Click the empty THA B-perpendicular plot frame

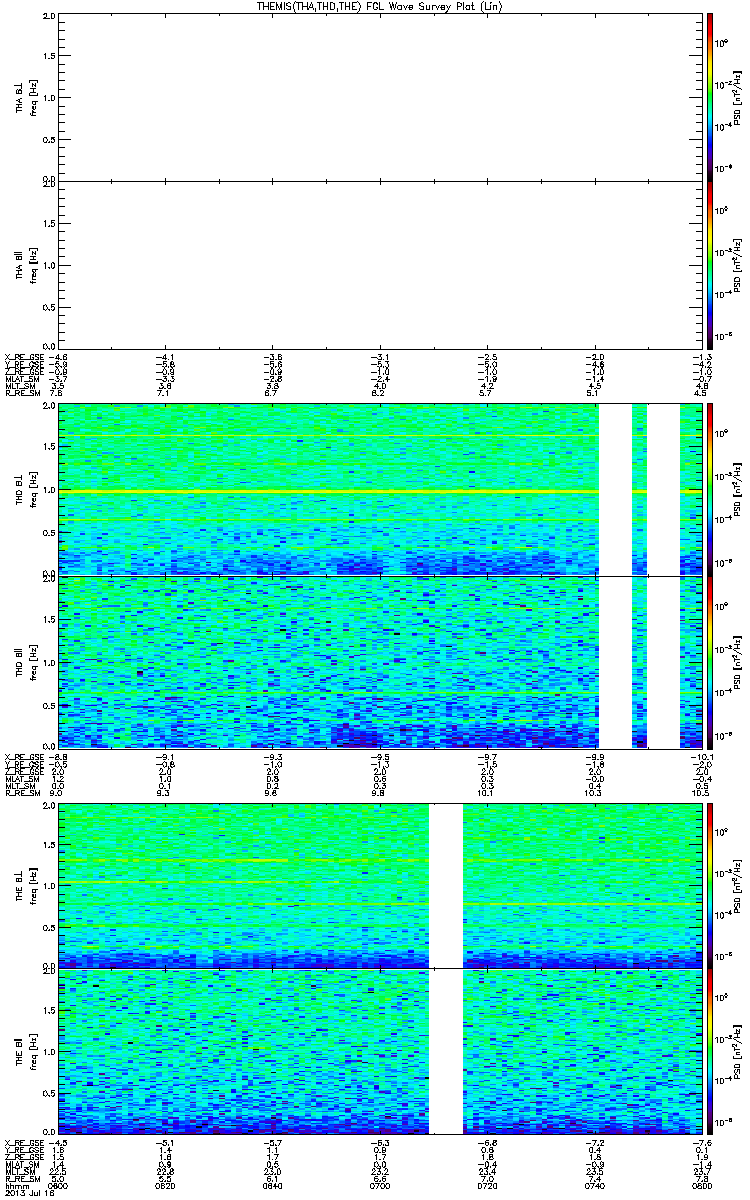[382, 96]
